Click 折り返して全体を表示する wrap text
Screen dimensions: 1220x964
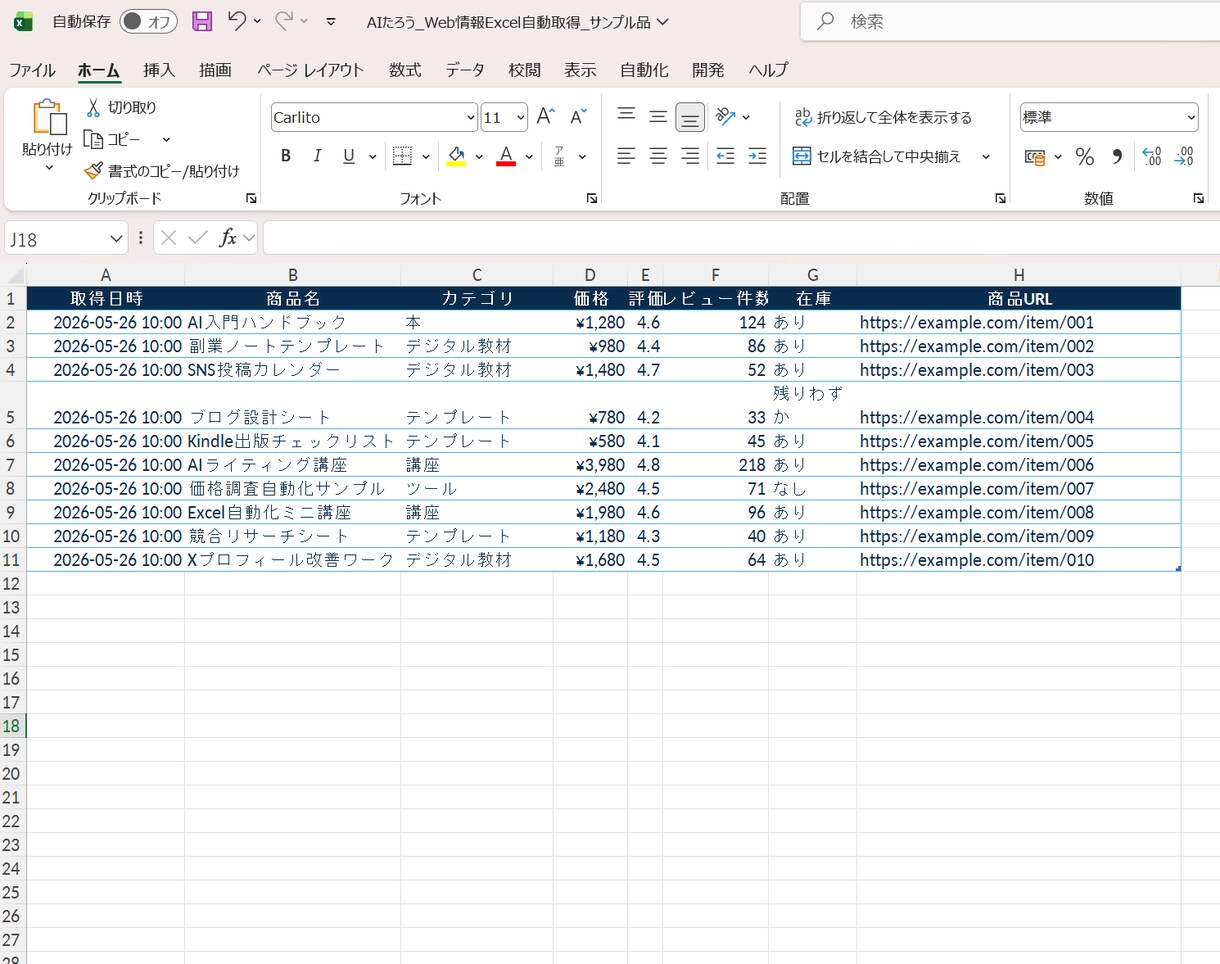coord(883,117)
